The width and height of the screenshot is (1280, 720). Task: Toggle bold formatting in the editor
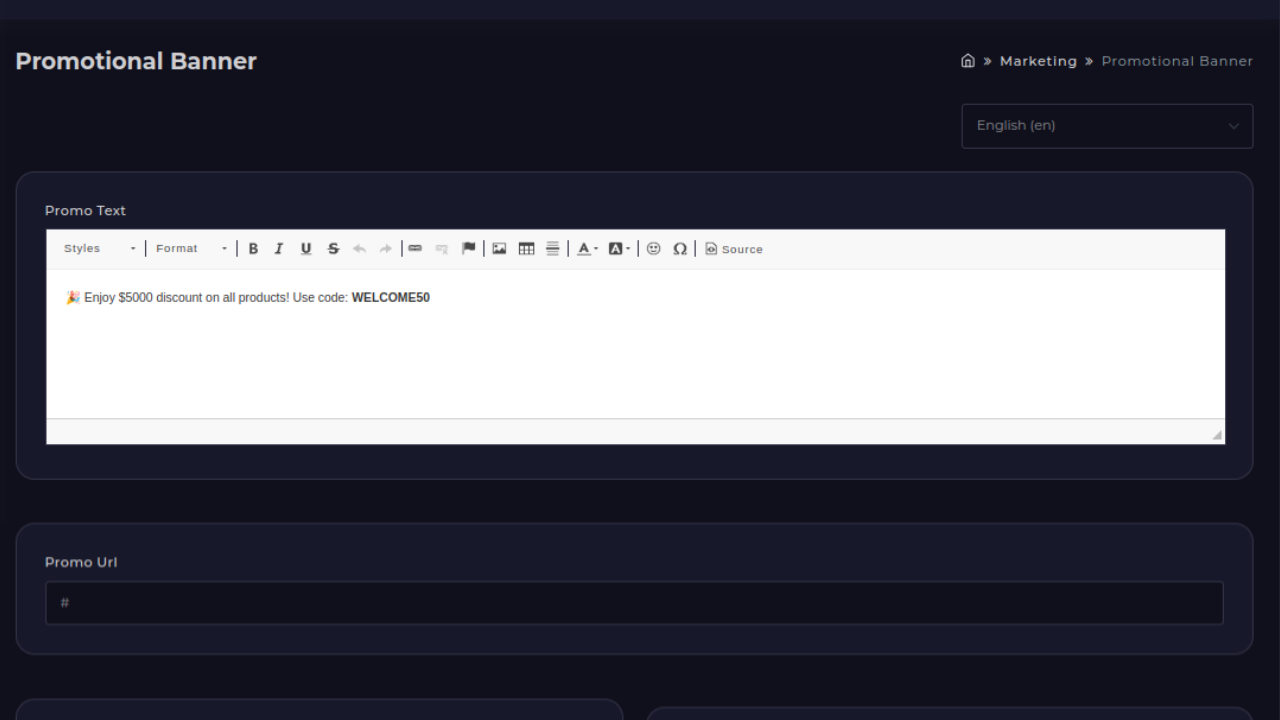click(x=253, y=248)
